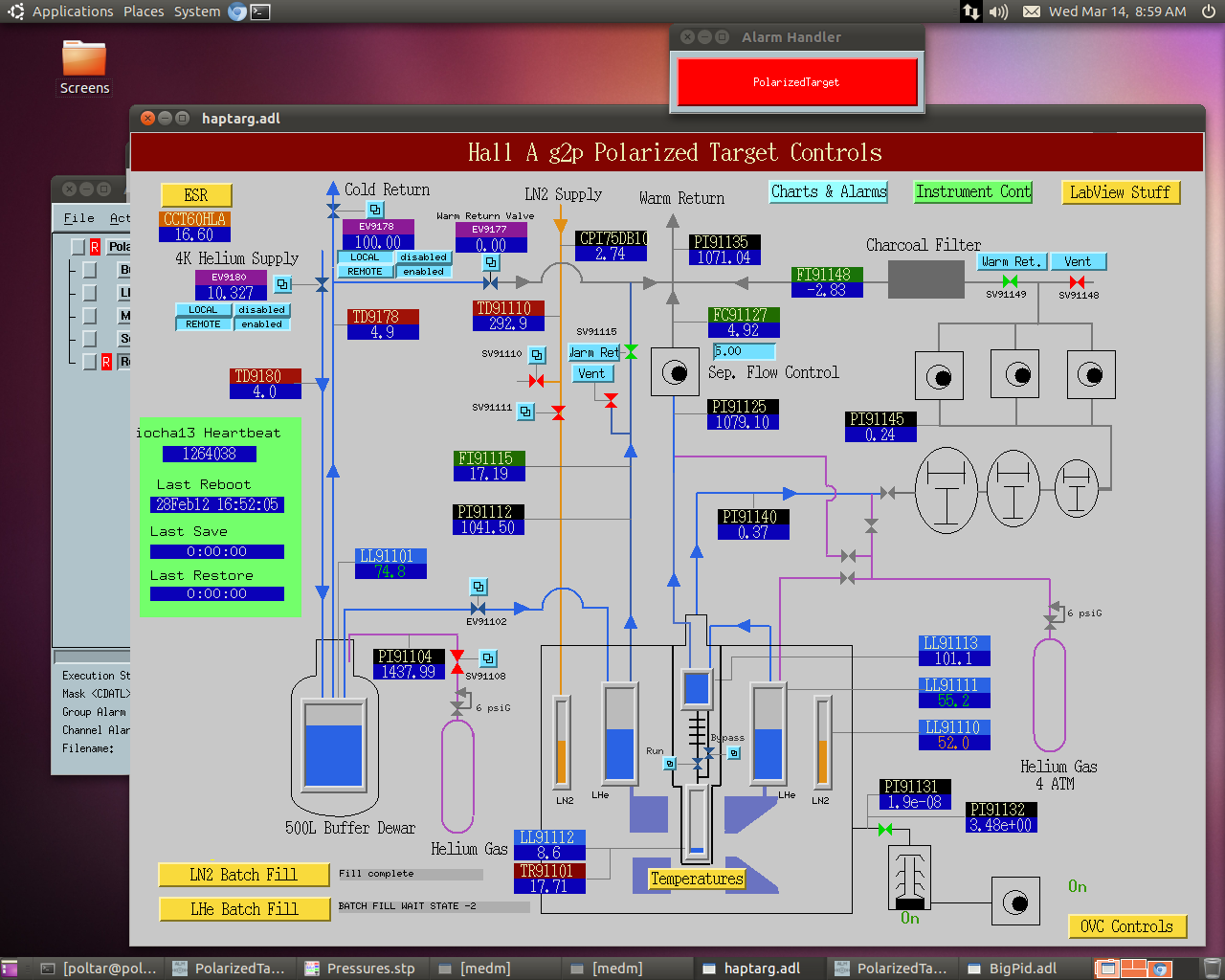Click the red SV91148 valve symbol
The width and height of the screenshot is (1225, 980).
(1077, 281)
